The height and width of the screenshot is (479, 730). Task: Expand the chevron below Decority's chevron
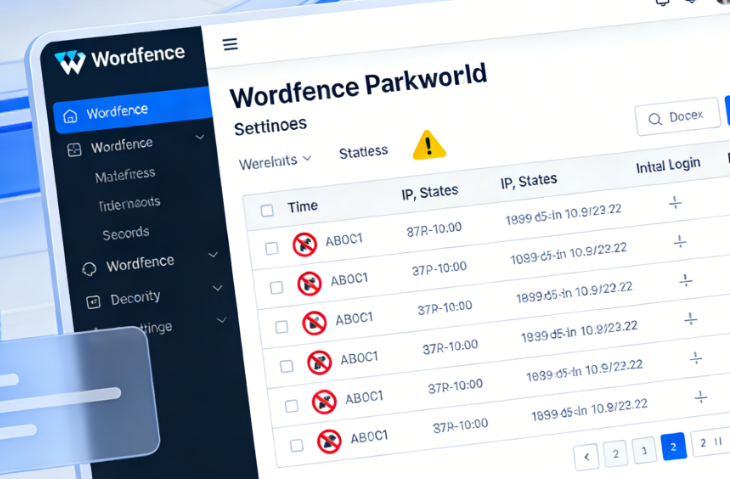tap(222, 320)
